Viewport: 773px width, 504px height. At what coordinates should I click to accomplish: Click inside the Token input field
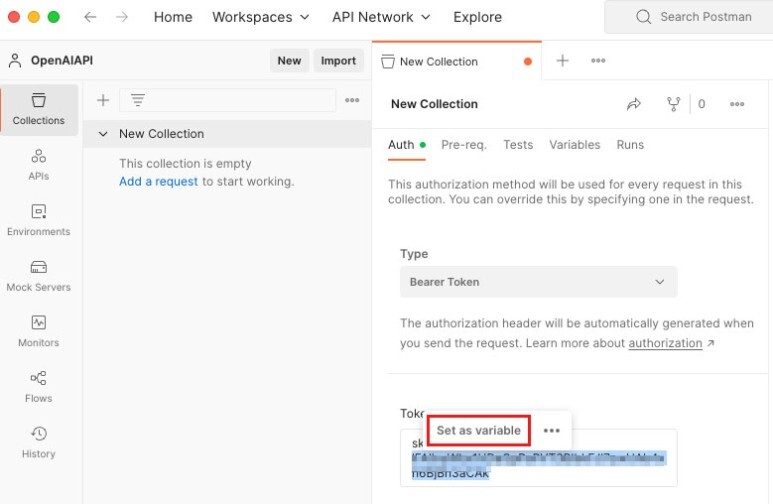click(538, 458)
